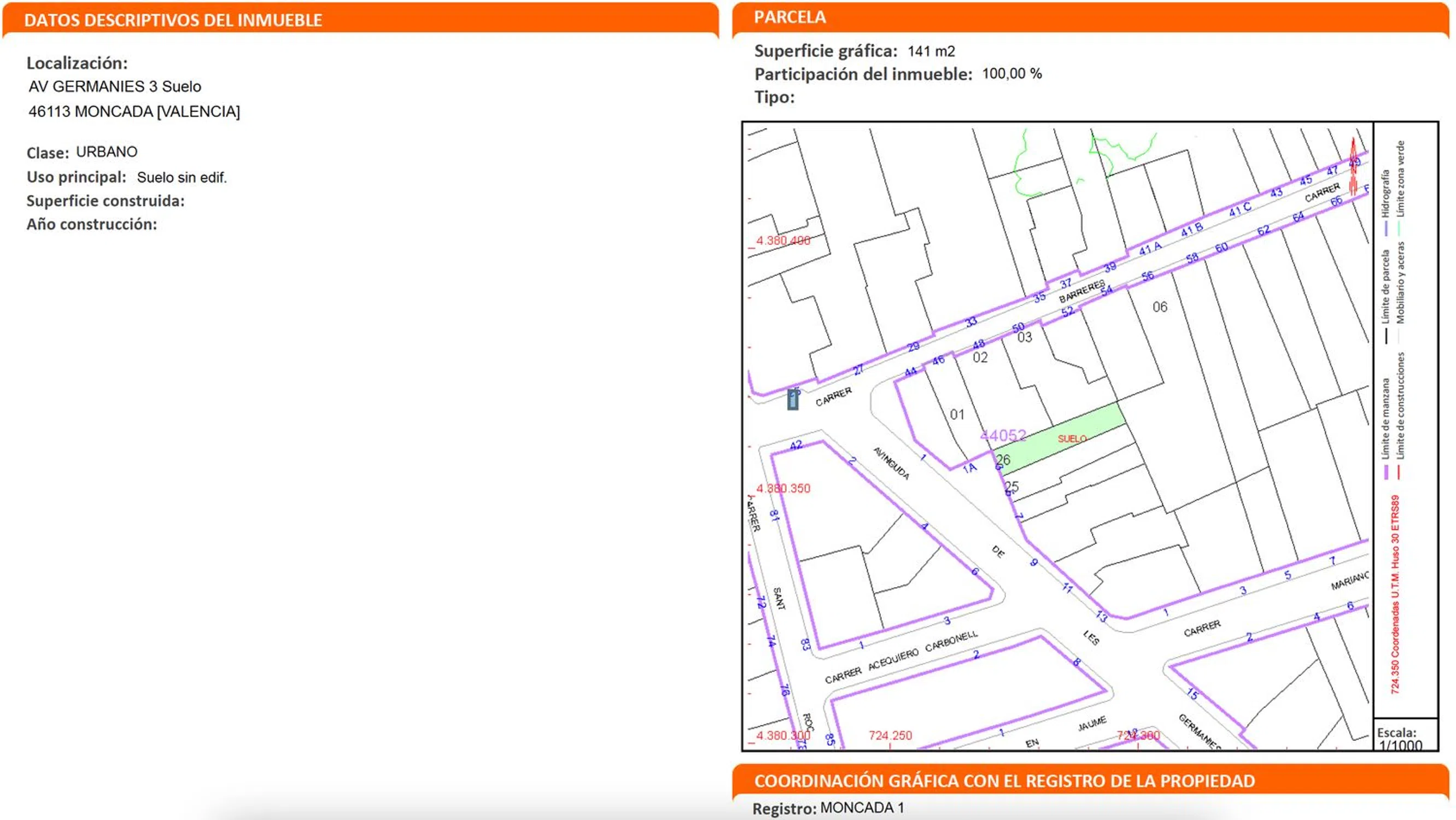
Task: Click the black Límite de parcela legend line
Action: [1386, 336]
